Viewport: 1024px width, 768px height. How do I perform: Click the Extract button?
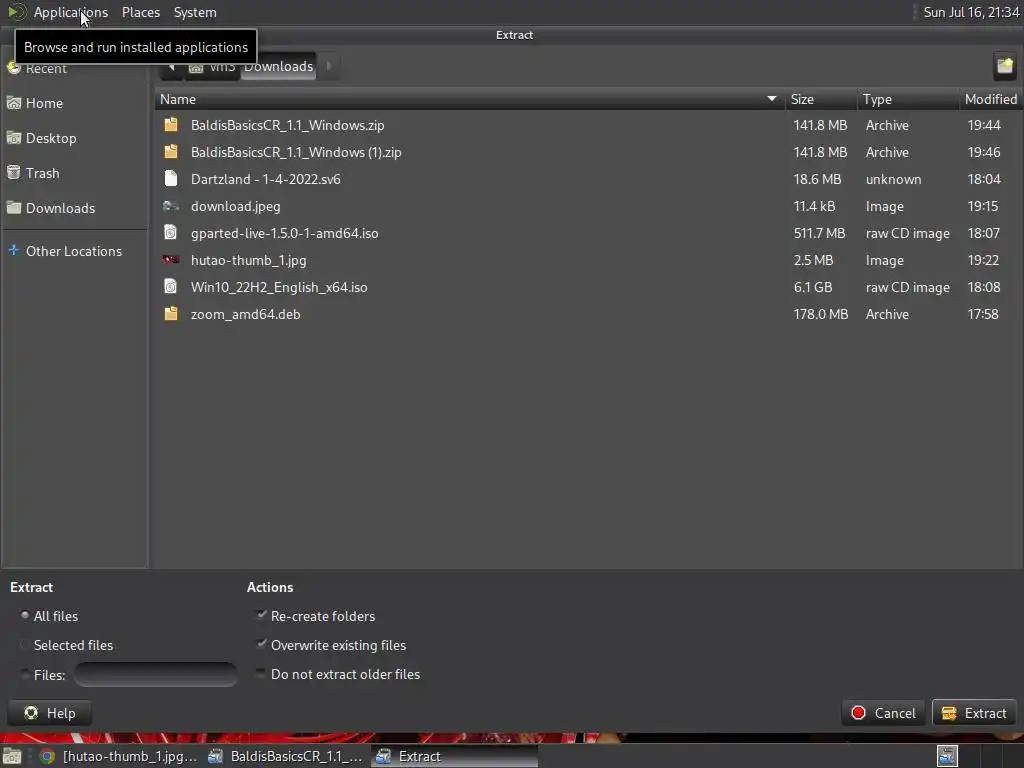click(974, 713)
